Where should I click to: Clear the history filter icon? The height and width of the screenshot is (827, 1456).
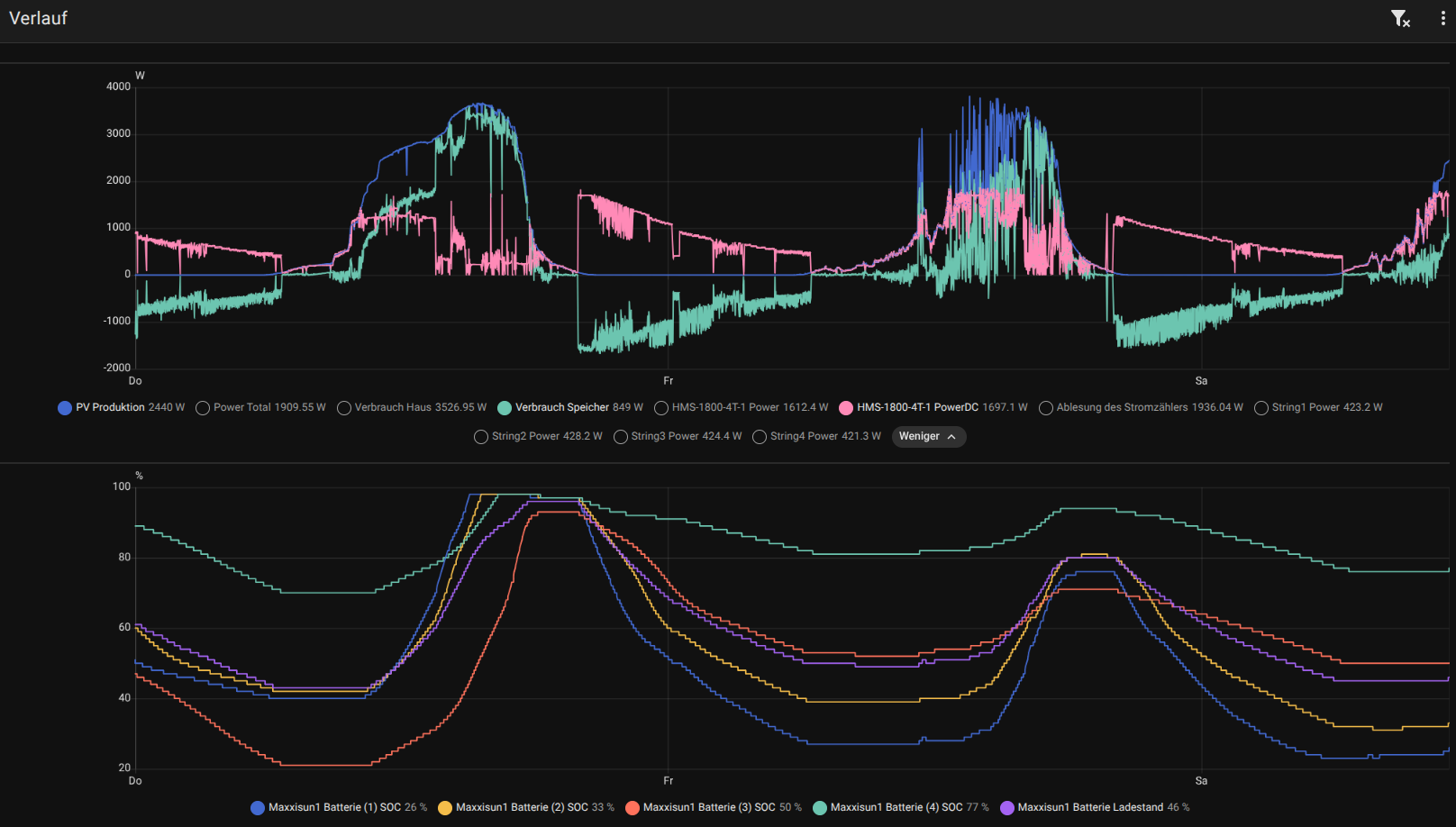(1400, 19)
